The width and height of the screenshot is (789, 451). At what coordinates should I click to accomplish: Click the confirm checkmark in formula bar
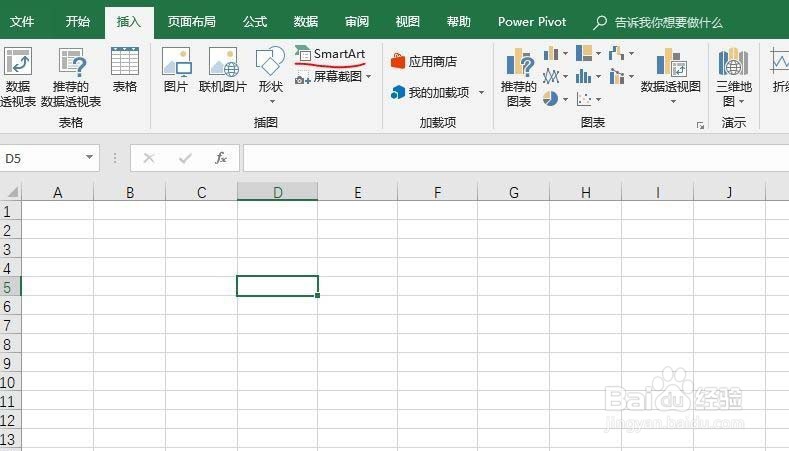185,158
